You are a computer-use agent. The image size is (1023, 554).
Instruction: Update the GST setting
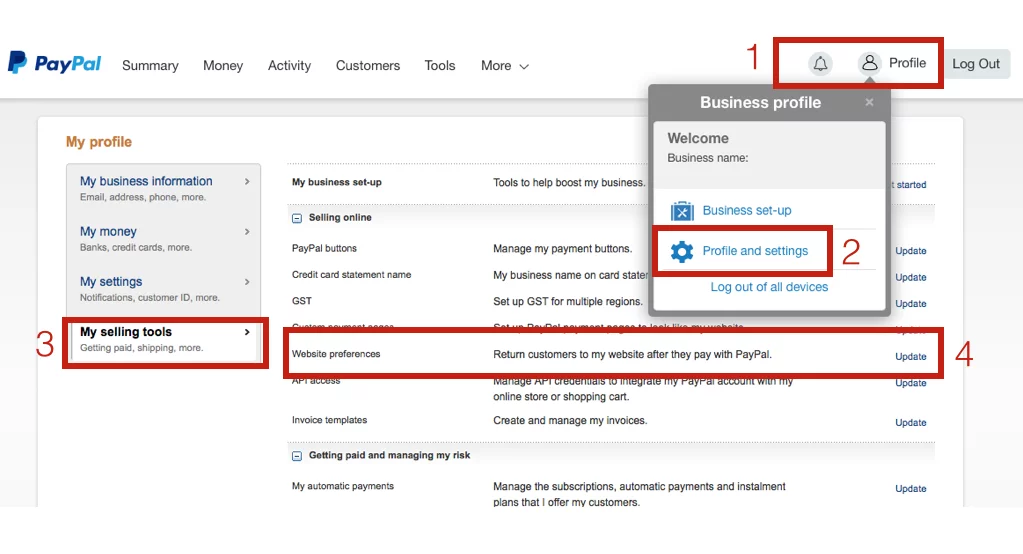click(x=910, y=303)
